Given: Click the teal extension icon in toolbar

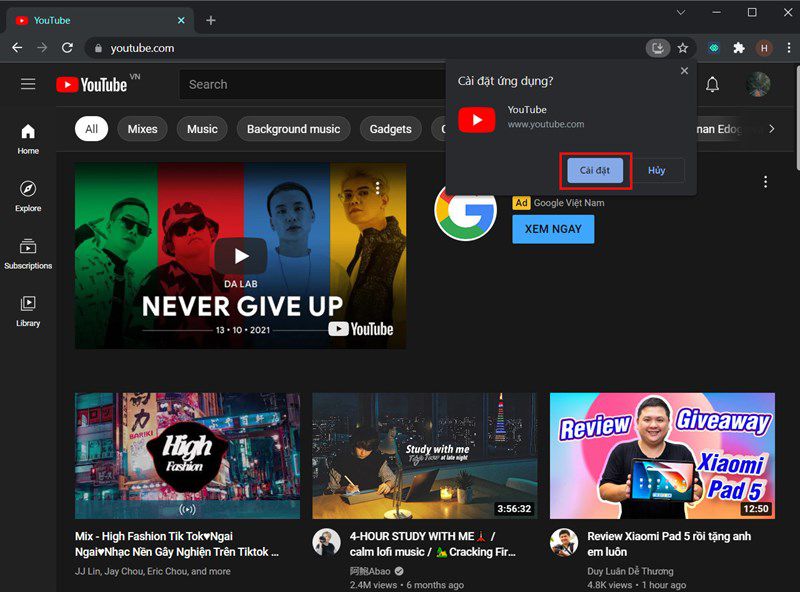Looking at the screenshot, I should (x=714, y=48).
